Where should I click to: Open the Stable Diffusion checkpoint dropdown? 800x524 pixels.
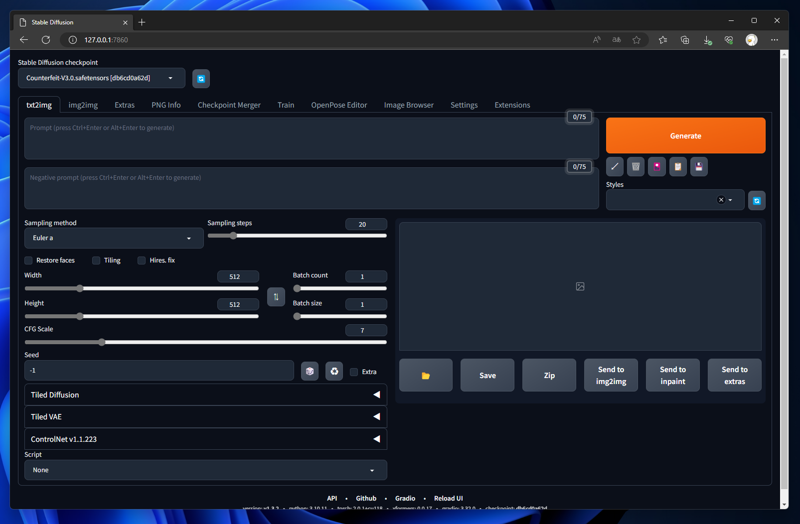pos(102,78)
